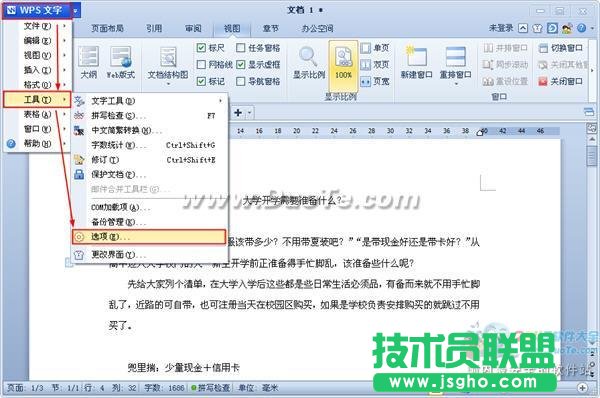Click the 重设位置 reset position button
Image resolution: width=600 pixels, height=398 pixels.
[x=505, y=81]
